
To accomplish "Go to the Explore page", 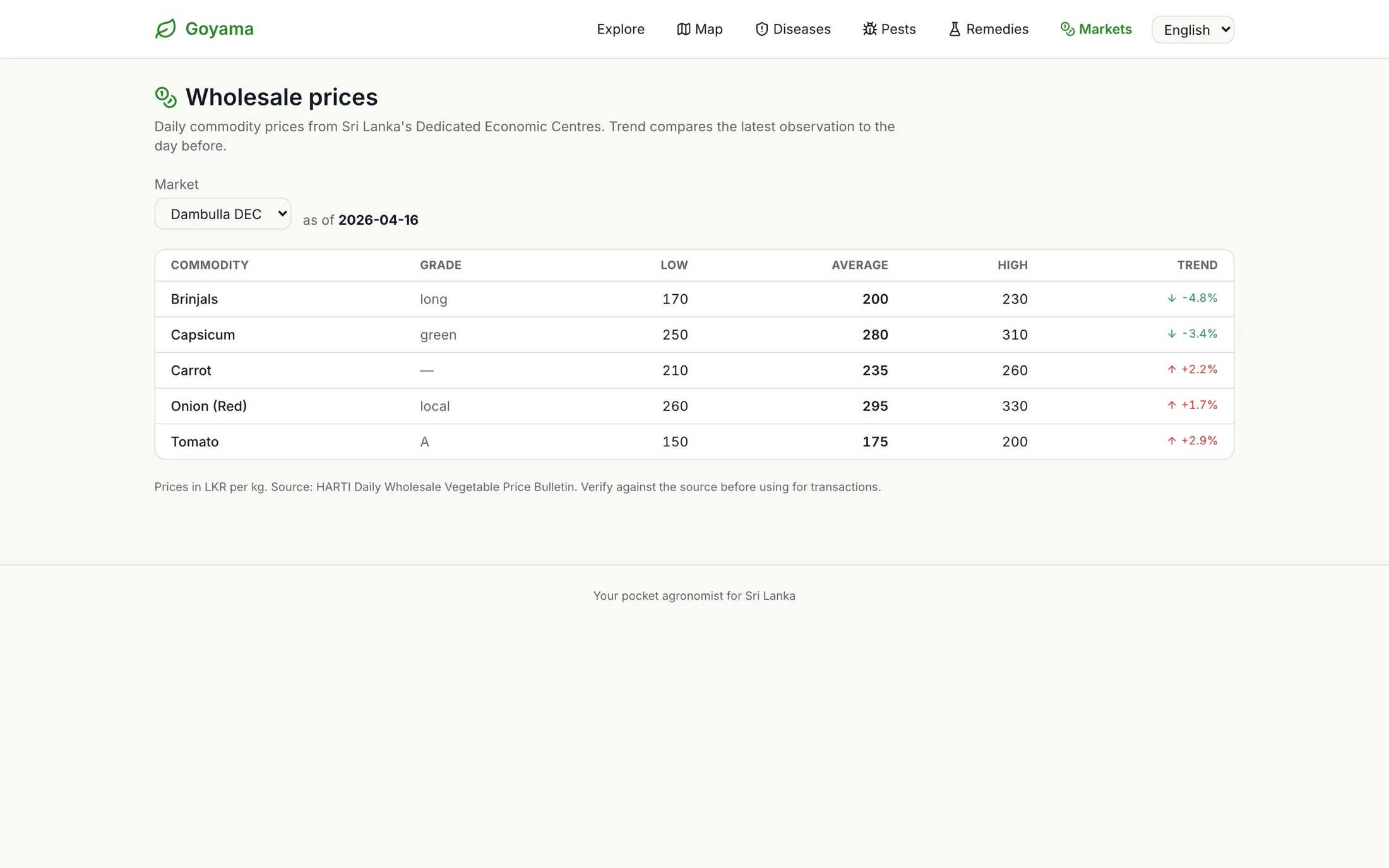I will pos(621,29).
